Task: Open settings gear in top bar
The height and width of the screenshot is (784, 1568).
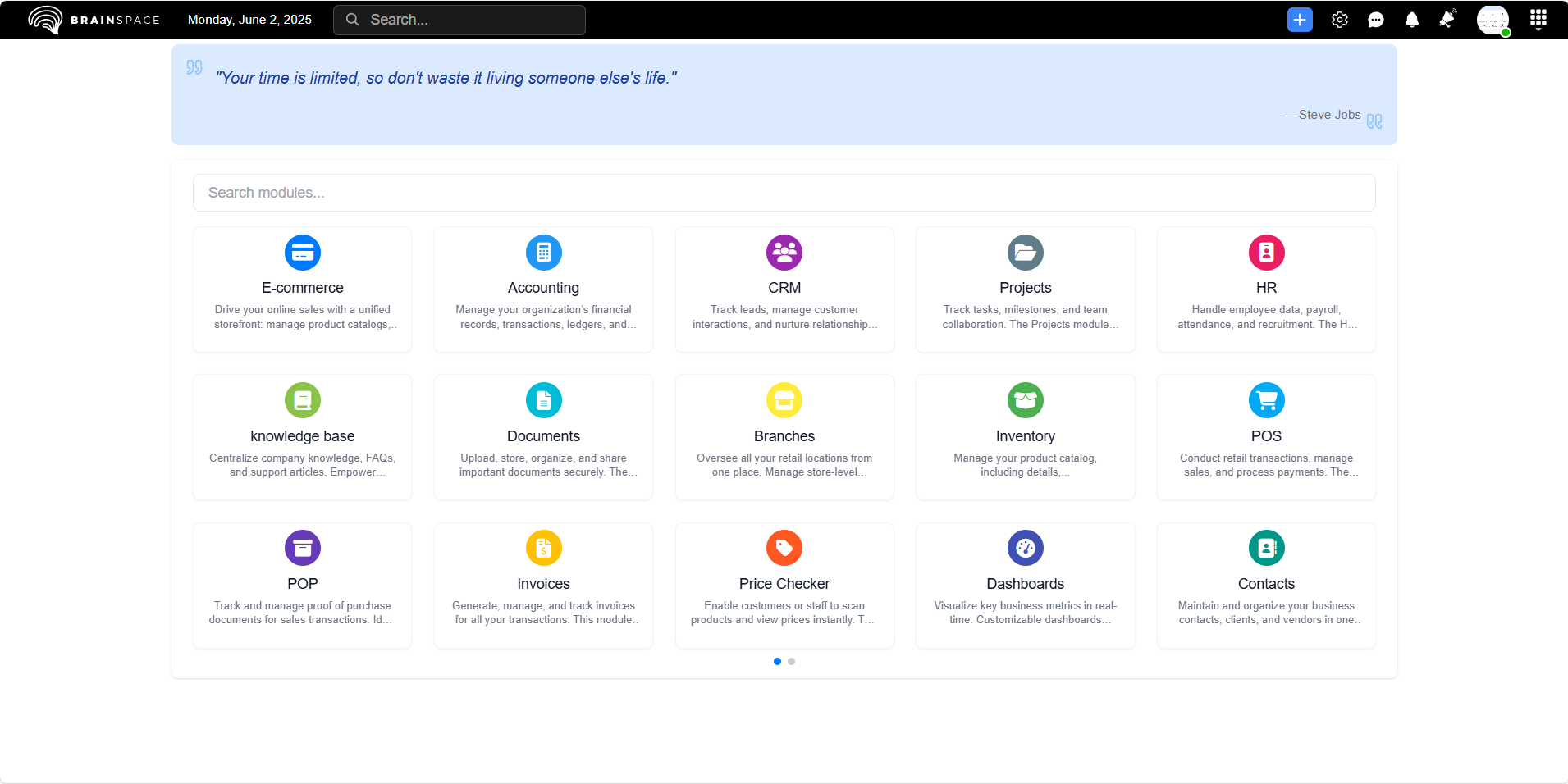Action: [1340, 20]
